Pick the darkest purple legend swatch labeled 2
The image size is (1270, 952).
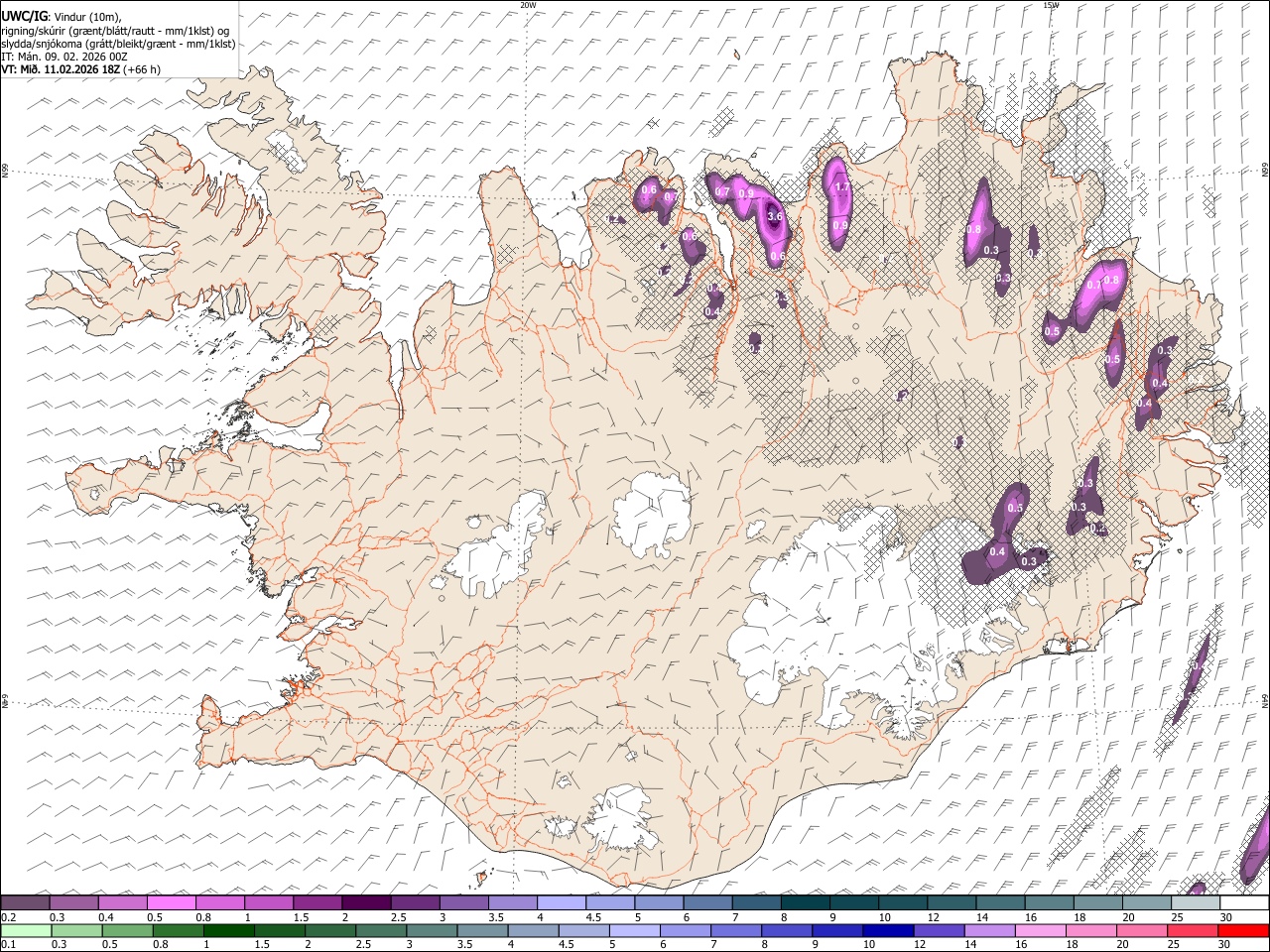click(366, 903)
